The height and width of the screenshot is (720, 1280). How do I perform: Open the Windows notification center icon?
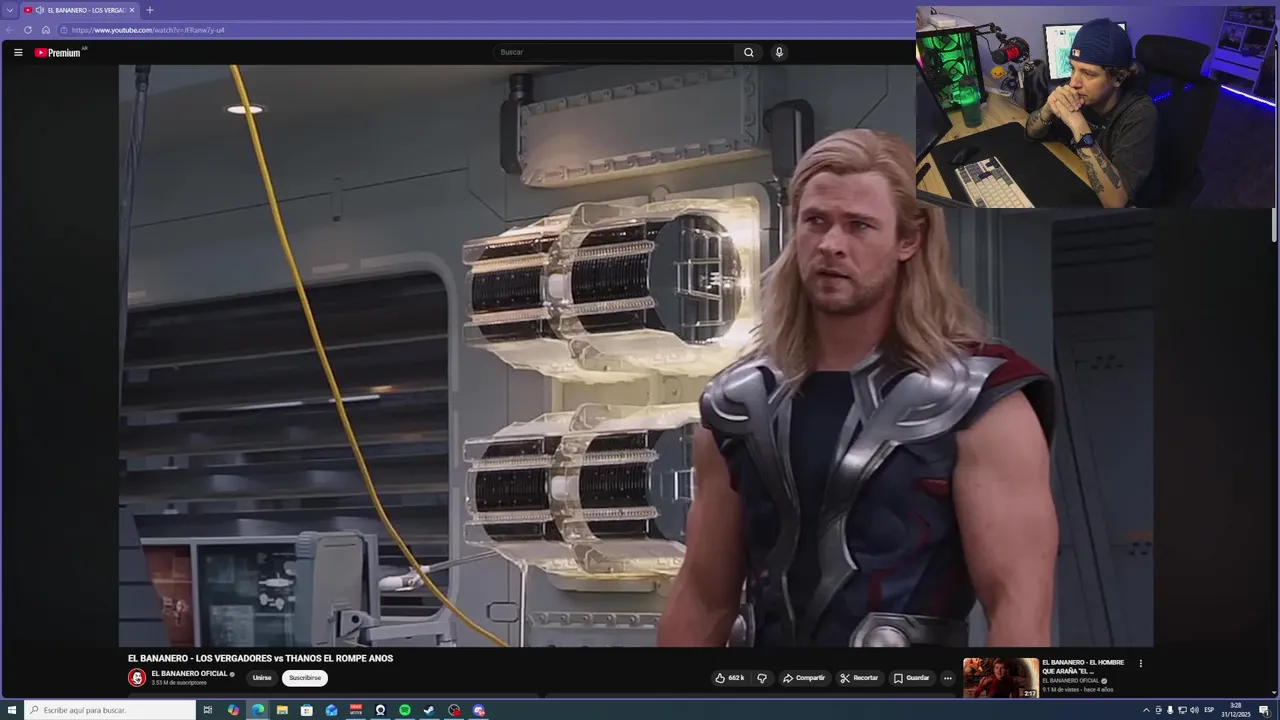pos(1264,710)
